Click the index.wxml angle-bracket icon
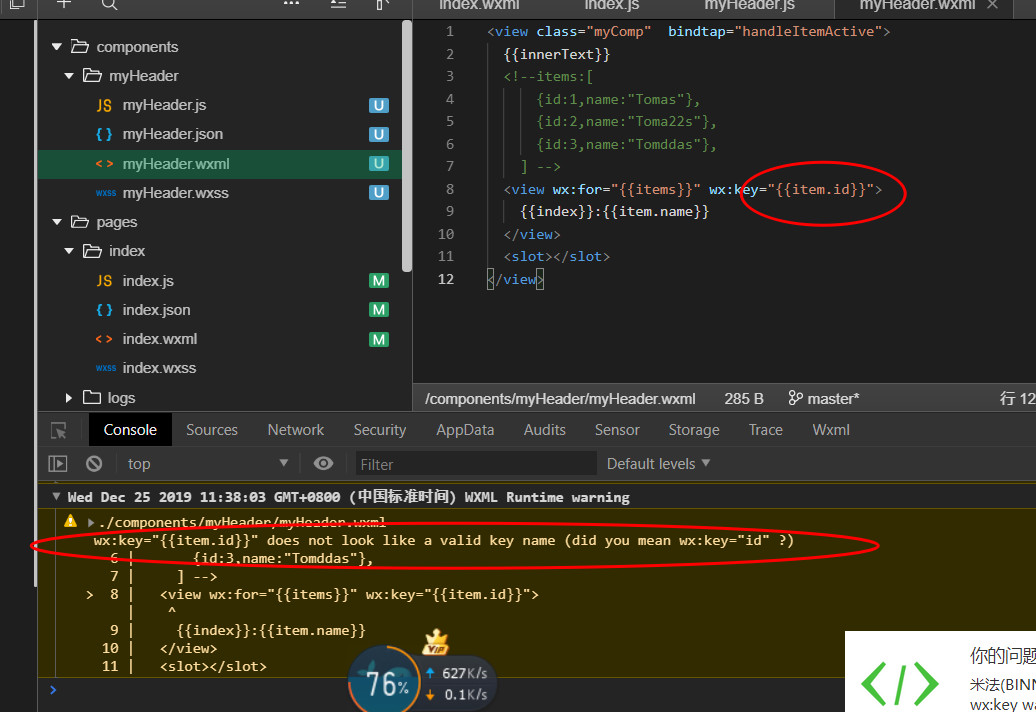The image size is (1036, 712). point(104,339)
